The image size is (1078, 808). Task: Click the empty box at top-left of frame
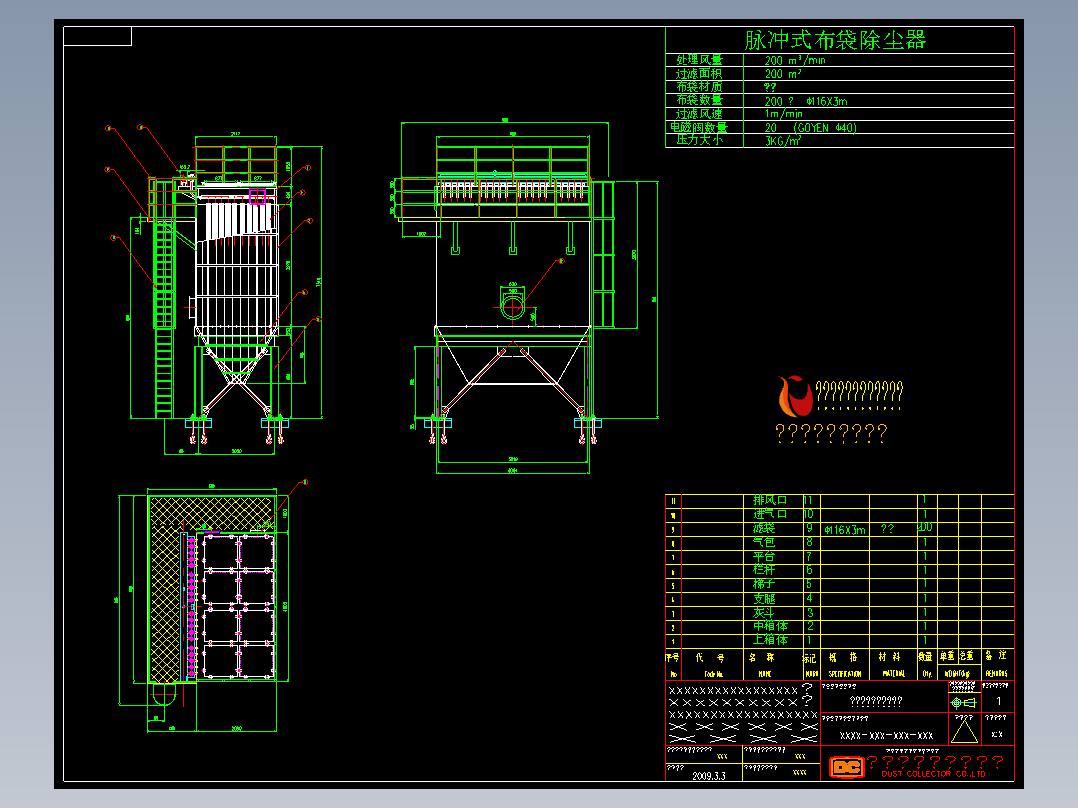click(98, 36)
